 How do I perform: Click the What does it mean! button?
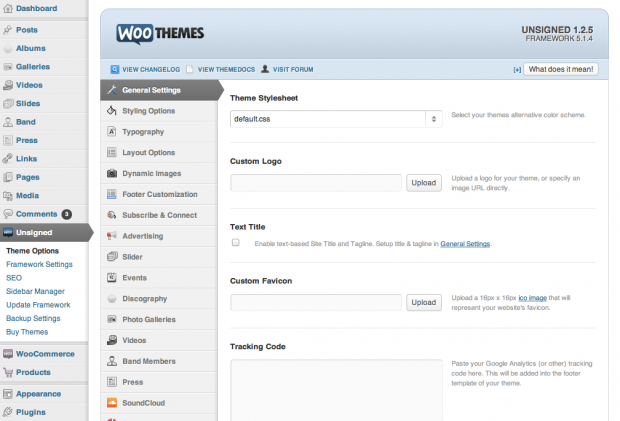tap(561, 69)
